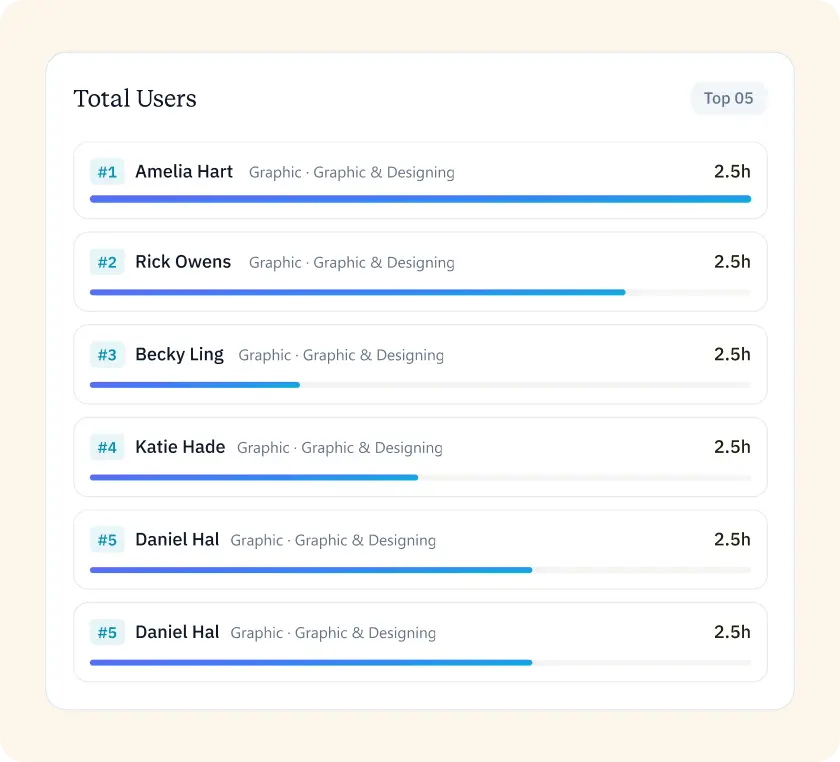The height and width of the screenshot is (762, 840).
Task: Click the 2.5h label on Amelia Hart's row
Action: 732,171
